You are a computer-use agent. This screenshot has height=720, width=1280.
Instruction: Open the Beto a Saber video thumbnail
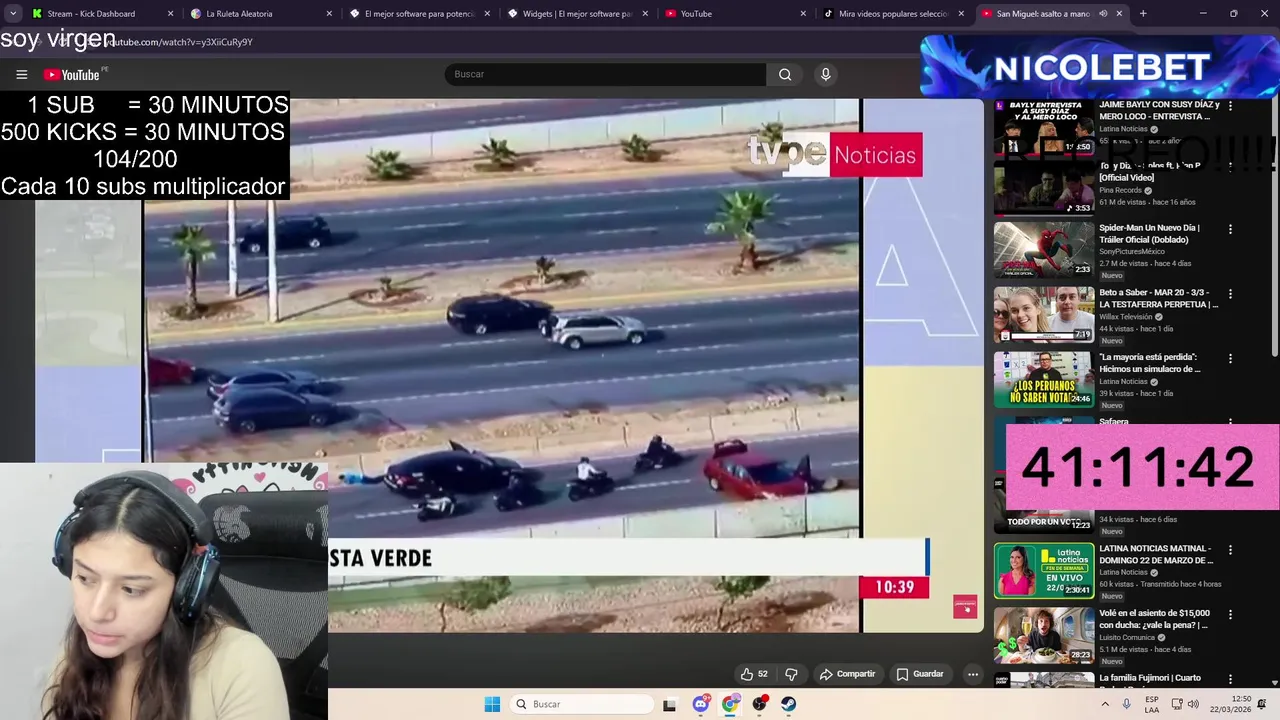pos(1044,314)
